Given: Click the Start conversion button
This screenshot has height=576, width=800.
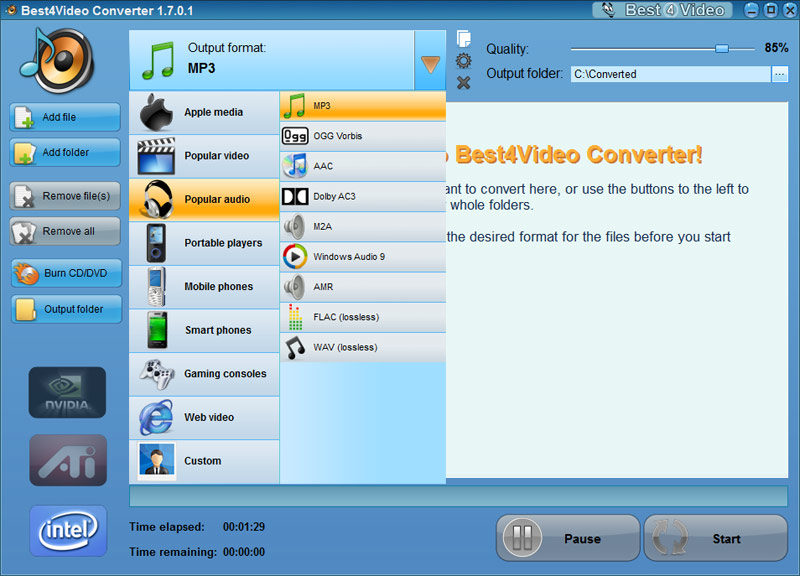Looking at the screenshot, I should [715, 538].
